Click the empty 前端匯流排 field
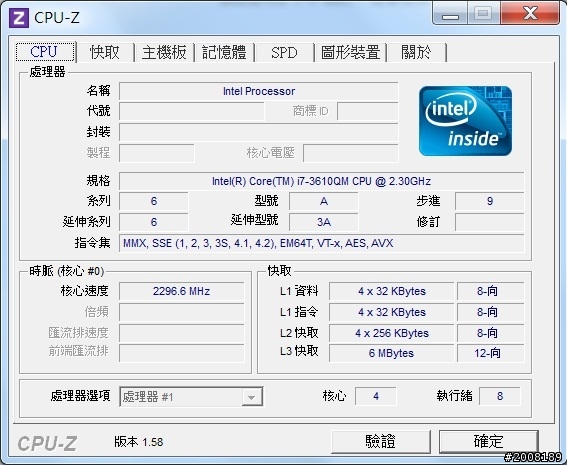Viewport: 569px width, 465px height. click(x=181, y=353)
